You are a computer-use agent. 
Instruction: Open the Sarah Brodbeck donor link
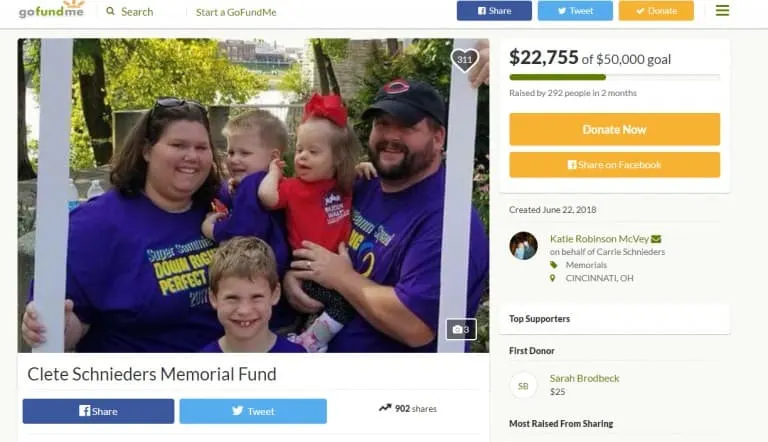tap(584, 378)
